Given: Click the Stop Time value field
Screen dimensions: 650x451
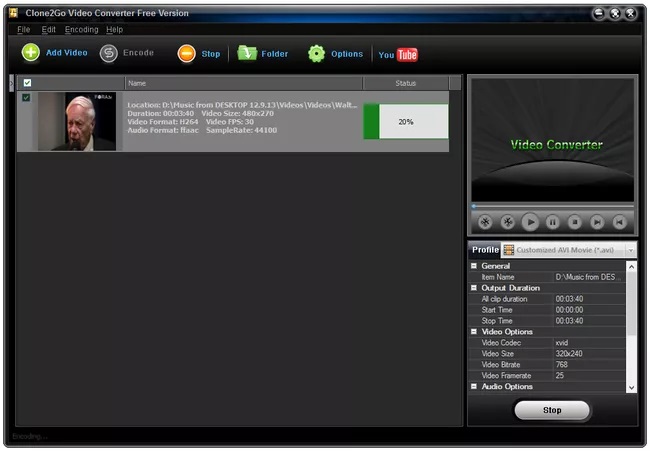Looking at the screenshot, I should tap(589, 321).
